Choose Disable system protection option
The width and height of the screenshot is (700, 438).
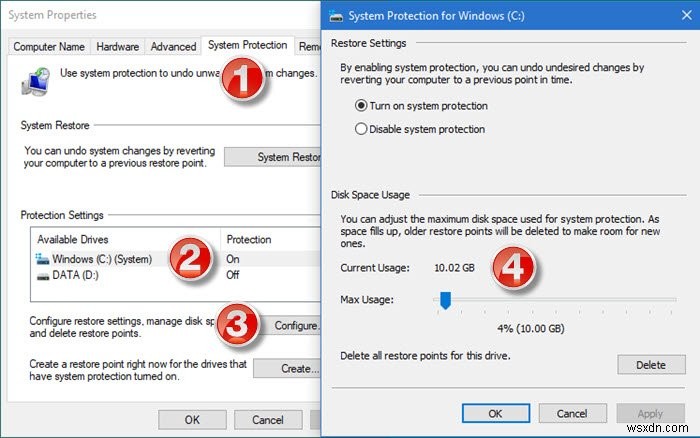(x=361, y=129)
